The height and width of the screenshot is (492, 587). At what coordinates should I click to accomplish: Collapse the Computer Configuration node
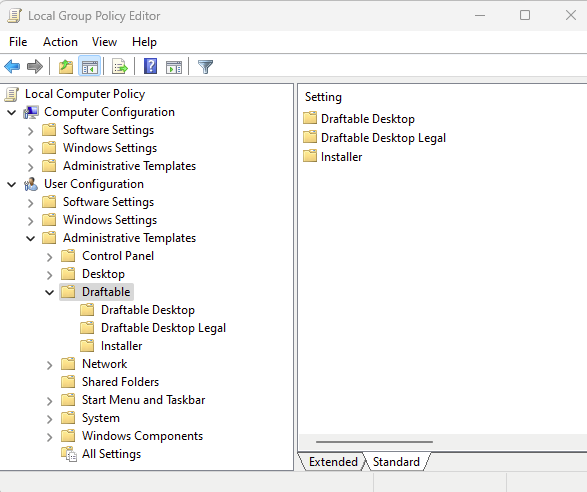(12, 112)
